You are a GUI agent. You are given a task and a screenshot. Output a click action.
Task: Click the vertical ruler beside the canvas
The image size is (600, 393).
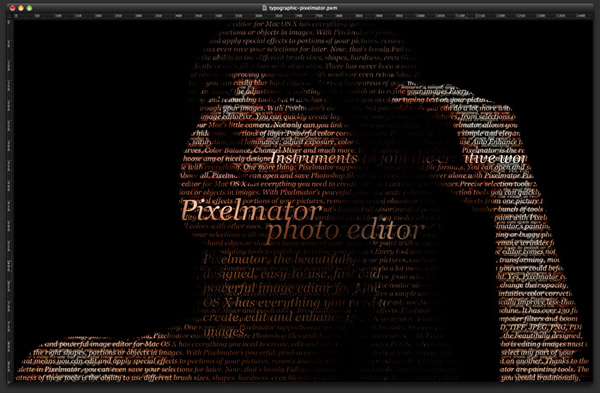pyautogui.click(x=10, y=201)
